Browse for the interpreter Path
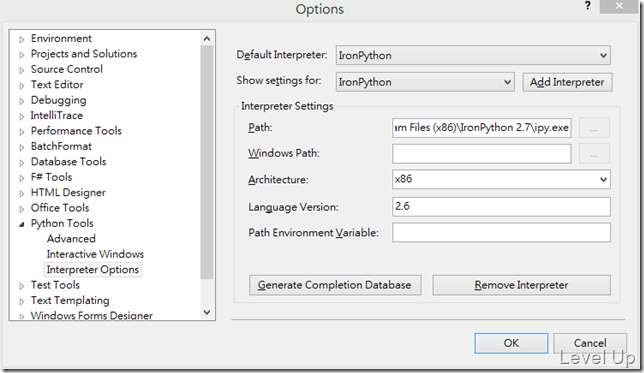 coord(594,128)
